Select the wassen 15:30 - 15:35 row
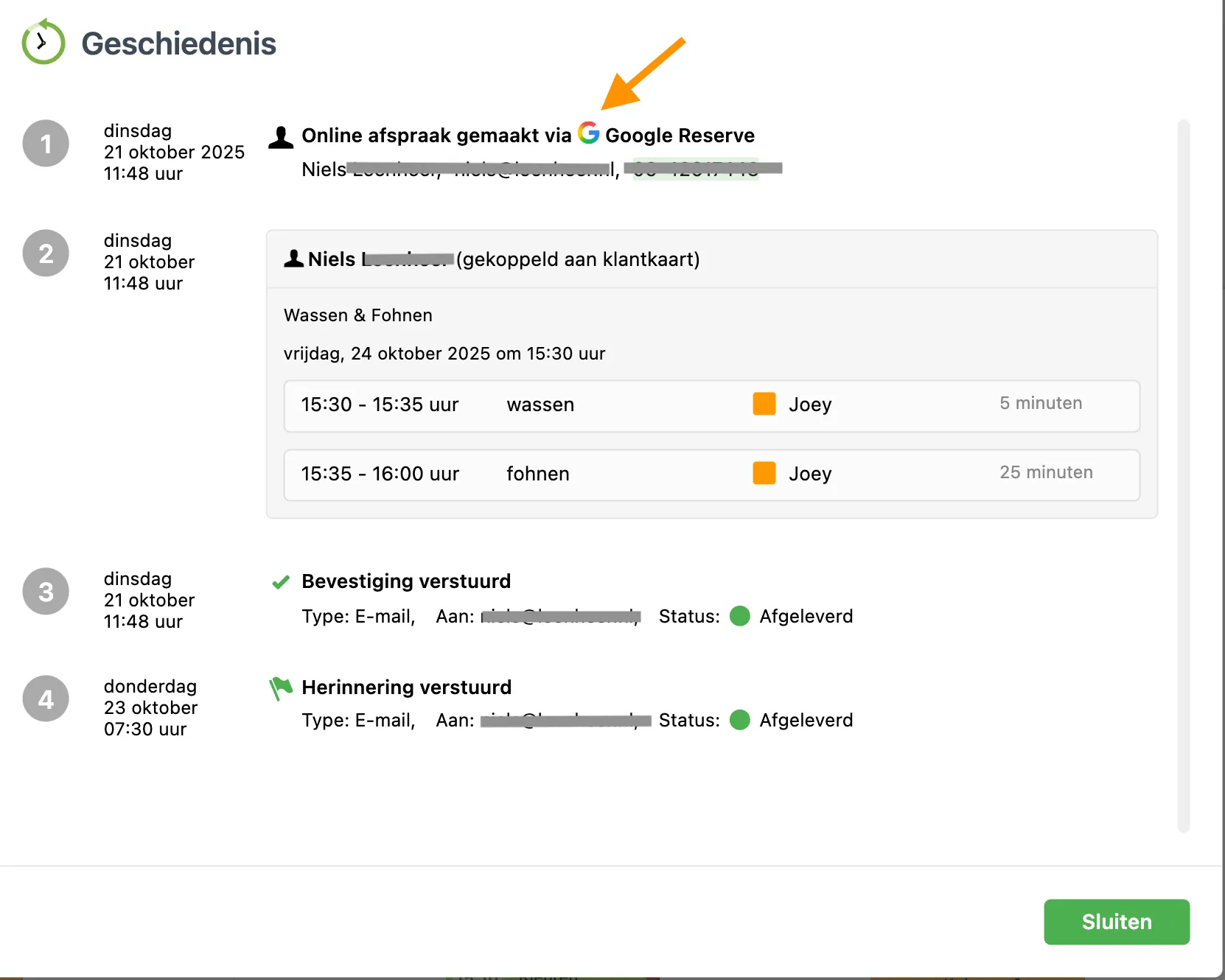The image size is (1225, 980). [x=711, y=406]
